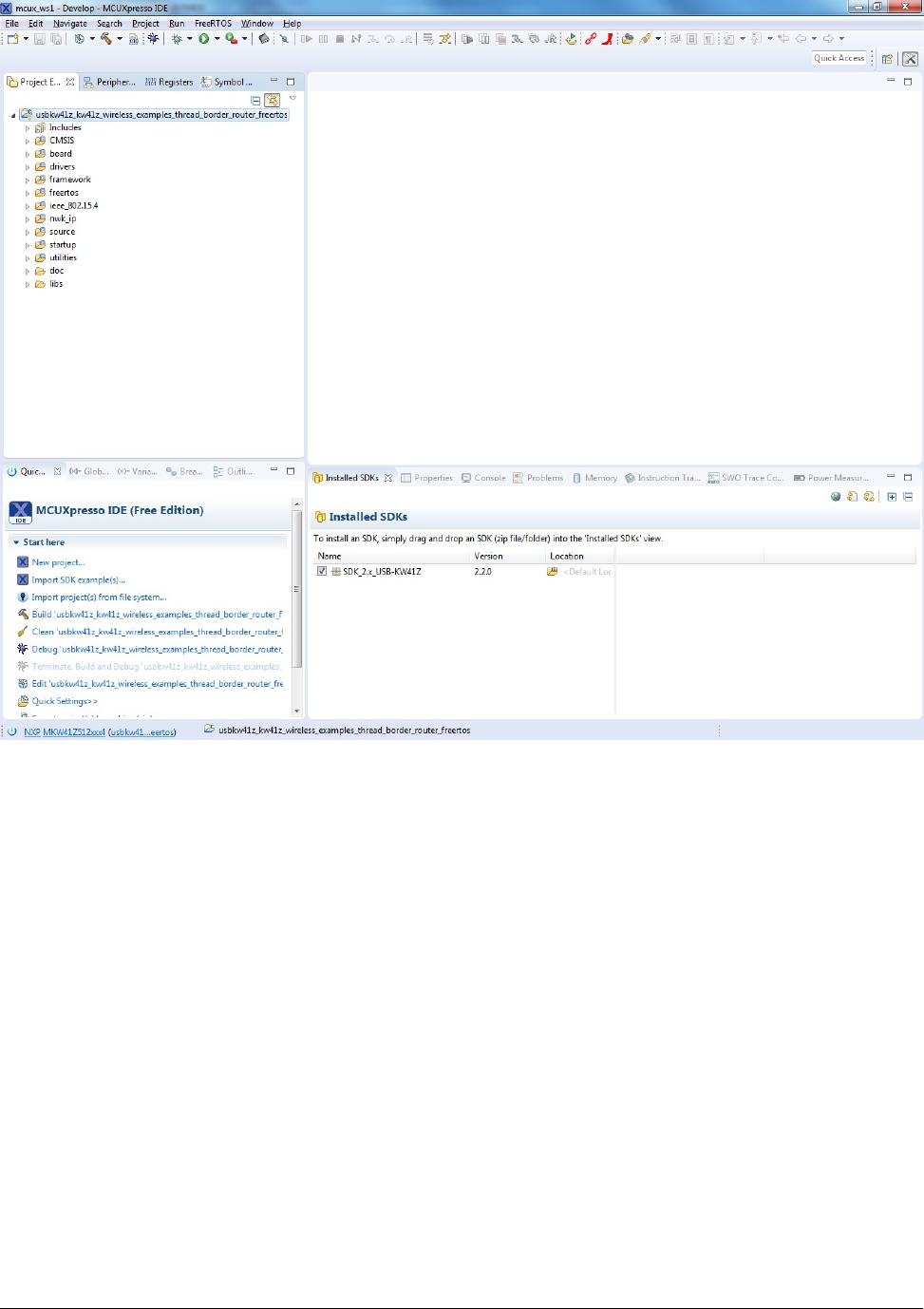The width and height of the screenshot is (924, 1309).
Task: Click Quick Settings>> link
Action: pyautogui.click(x=65, y=701)
